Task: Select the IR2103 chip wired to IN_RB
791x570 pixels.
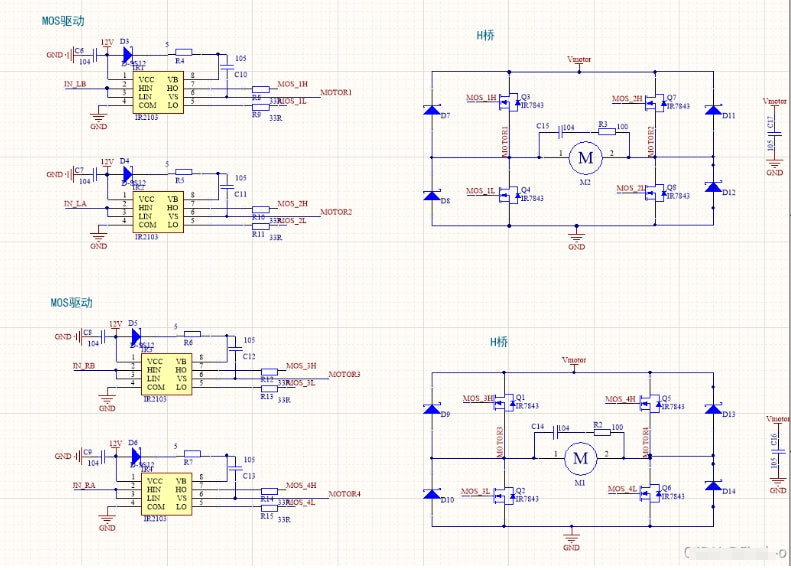Action: click(x=166, y=374)
